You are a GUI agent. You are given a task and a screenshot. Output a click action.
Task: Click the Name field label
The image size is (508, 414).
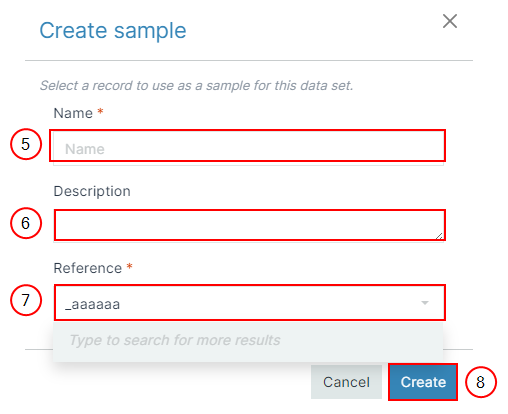(73, 113)
